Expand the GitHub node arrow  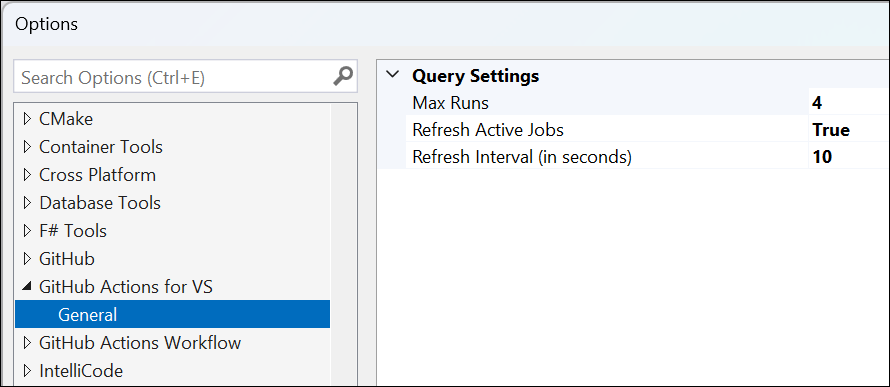click(x=27, y=259)
